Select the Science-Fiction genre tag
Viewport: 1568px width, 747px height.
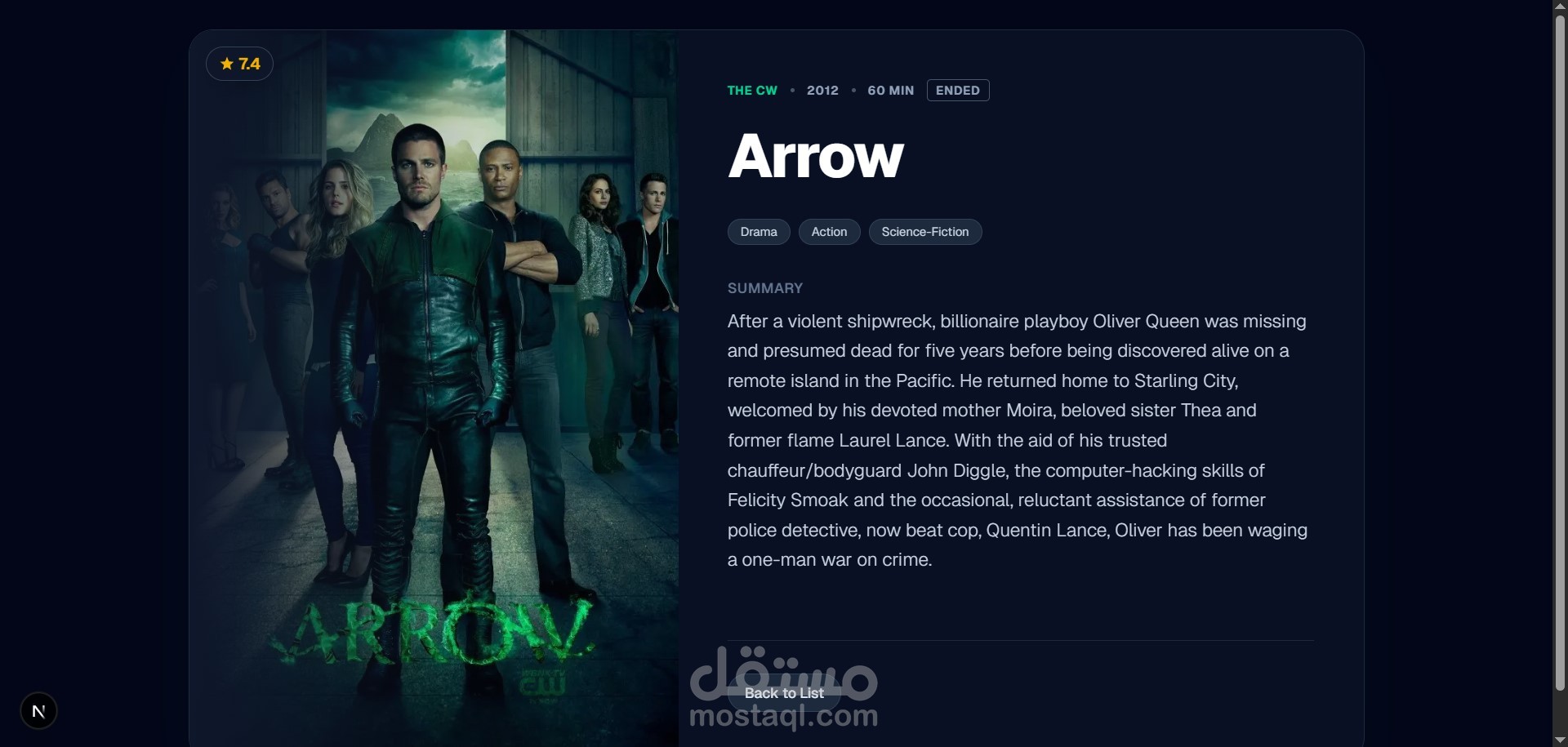[925, 232]
